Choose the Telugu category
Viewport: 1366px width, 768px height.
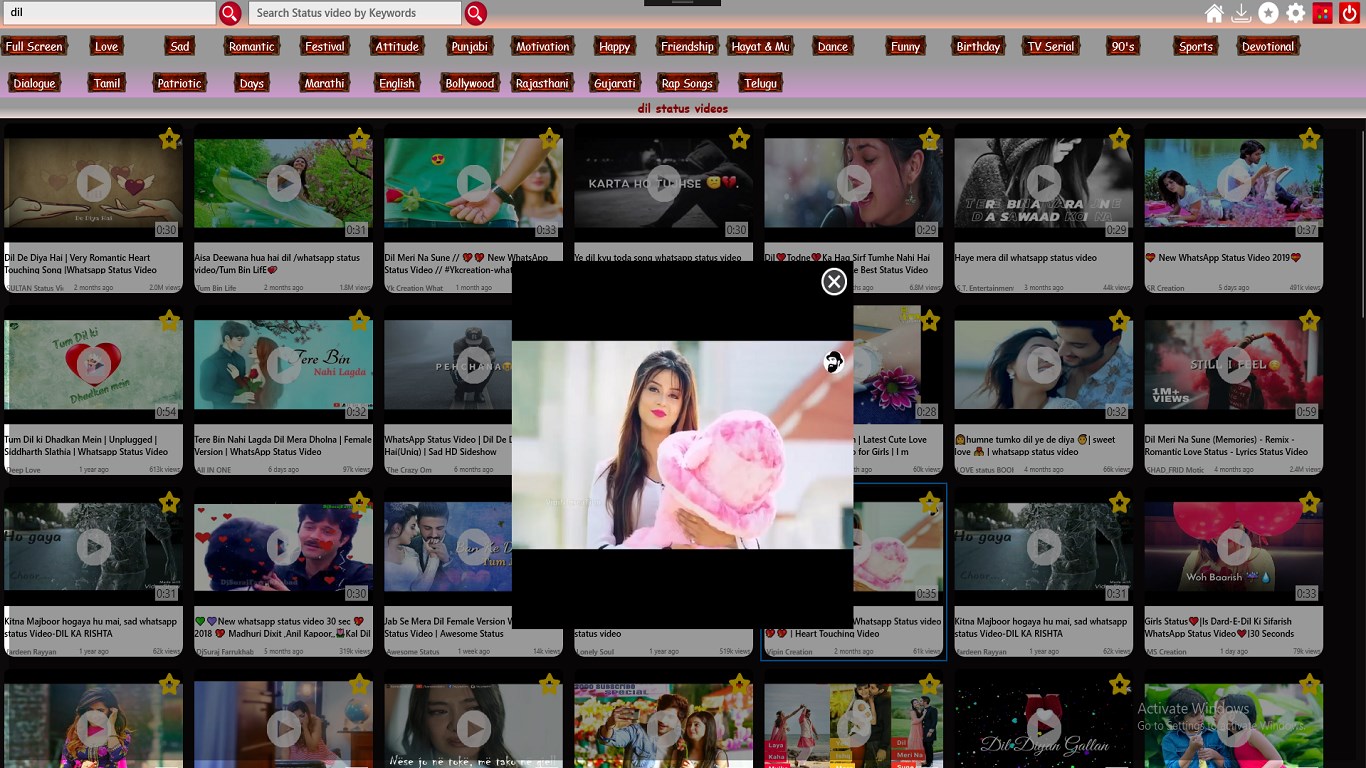pyautogui.click(x=761, y=84)
